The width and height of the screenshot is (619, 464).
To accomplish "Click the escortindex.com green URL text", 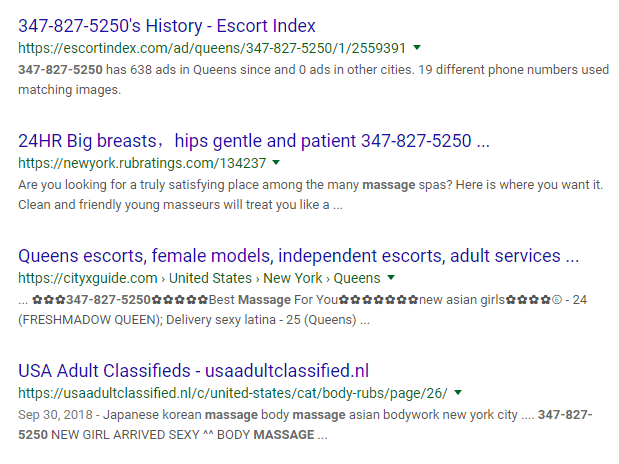I will click(212, 48).
